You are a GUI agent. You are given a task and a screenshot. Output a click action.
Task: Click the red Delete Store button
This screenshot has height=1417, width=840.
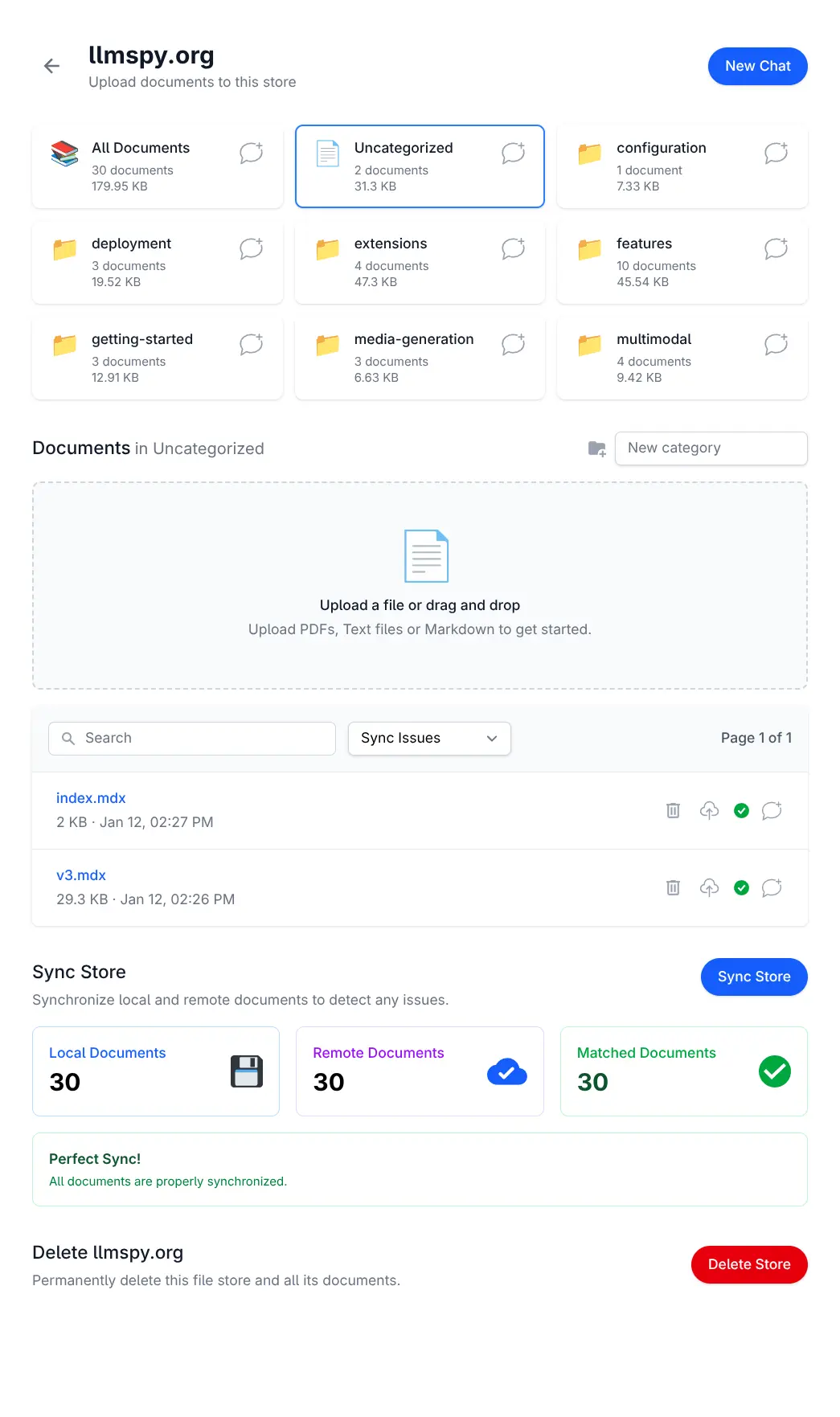coord(748,1264)
